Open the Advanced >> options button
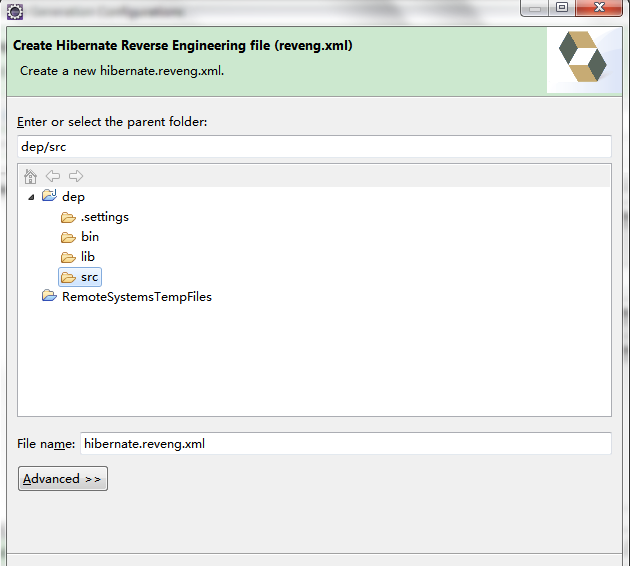 63,478
